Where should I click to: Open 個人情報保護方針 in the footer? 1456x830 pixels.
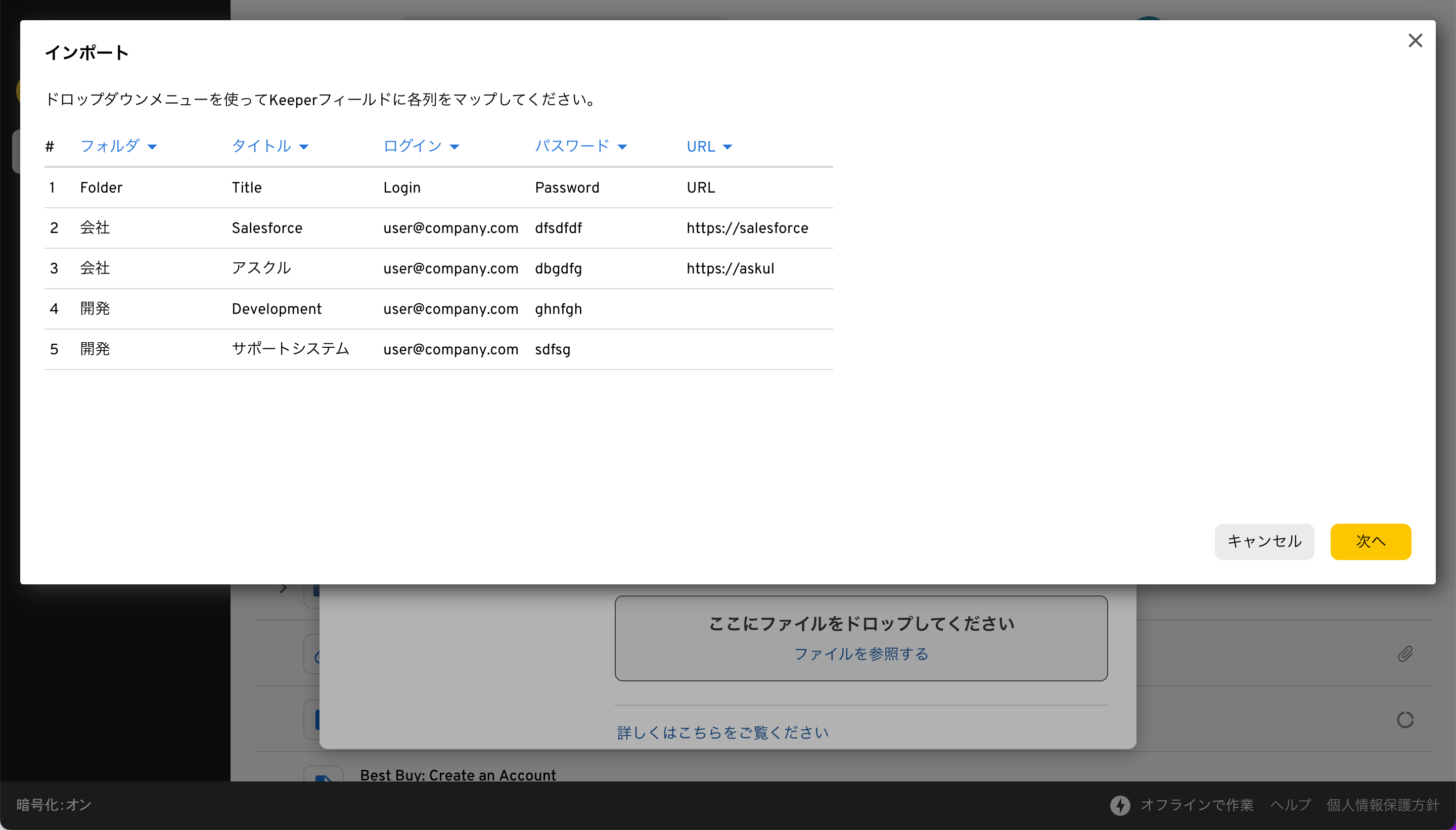click(x=1383, y=805)
